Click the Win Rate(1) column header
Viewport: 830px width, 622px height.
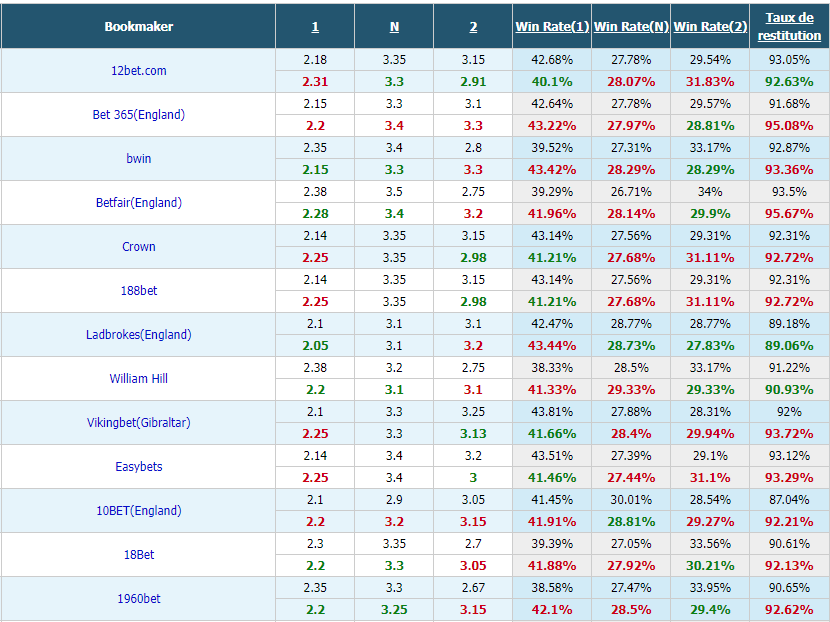552,26
